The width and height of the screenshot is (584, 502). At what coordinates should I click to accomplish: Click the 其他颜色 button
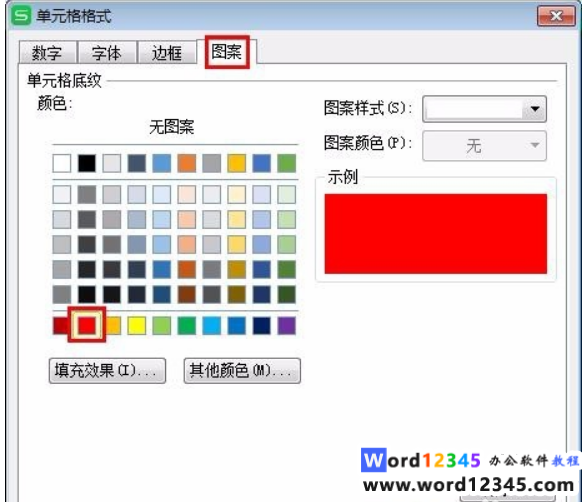click(242, 371)
